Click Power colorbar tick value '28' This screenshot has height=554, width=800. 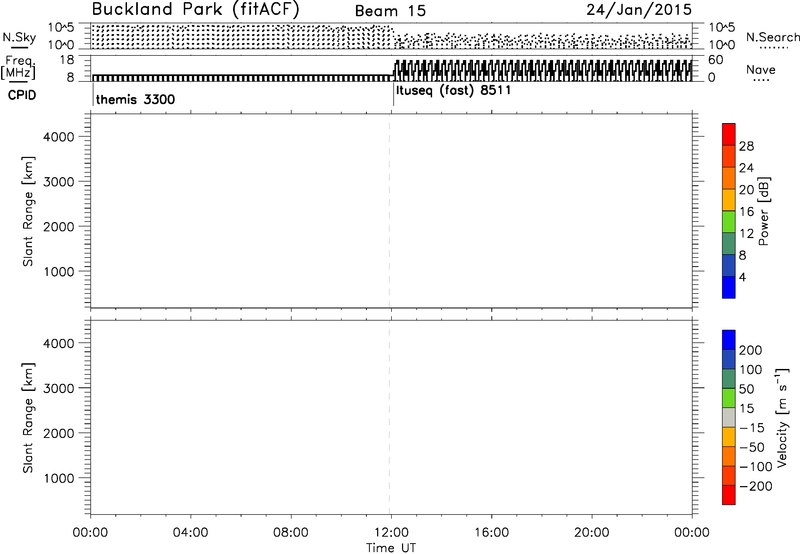(x=746, y=146)
